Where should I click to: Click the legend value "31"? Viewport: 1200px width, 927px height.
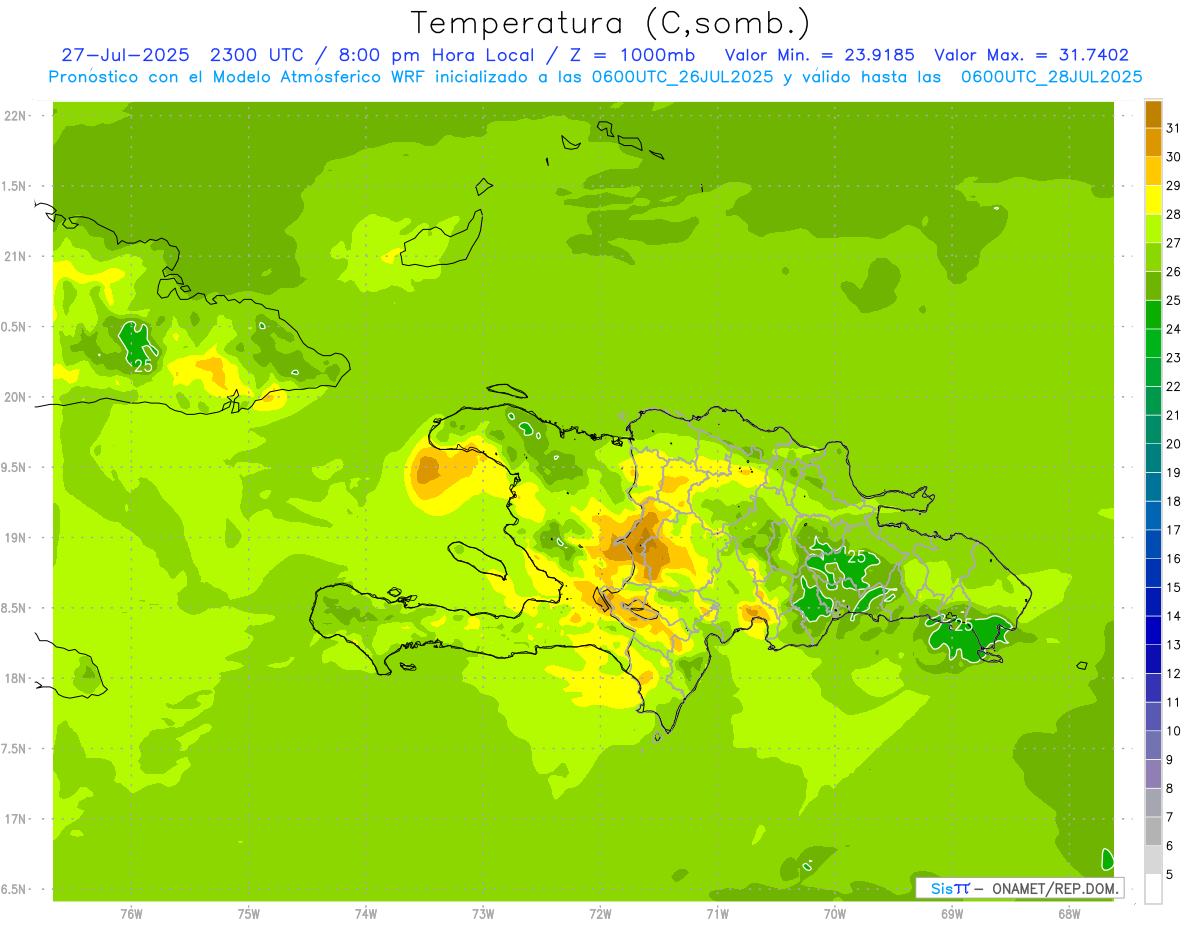[1173, 129]
